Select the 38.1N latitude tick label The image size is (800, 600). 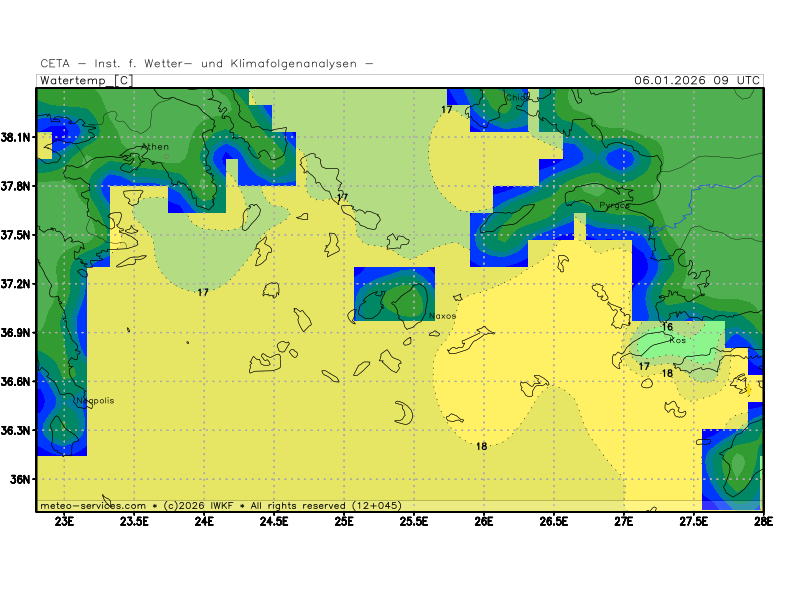pos(20,137)
